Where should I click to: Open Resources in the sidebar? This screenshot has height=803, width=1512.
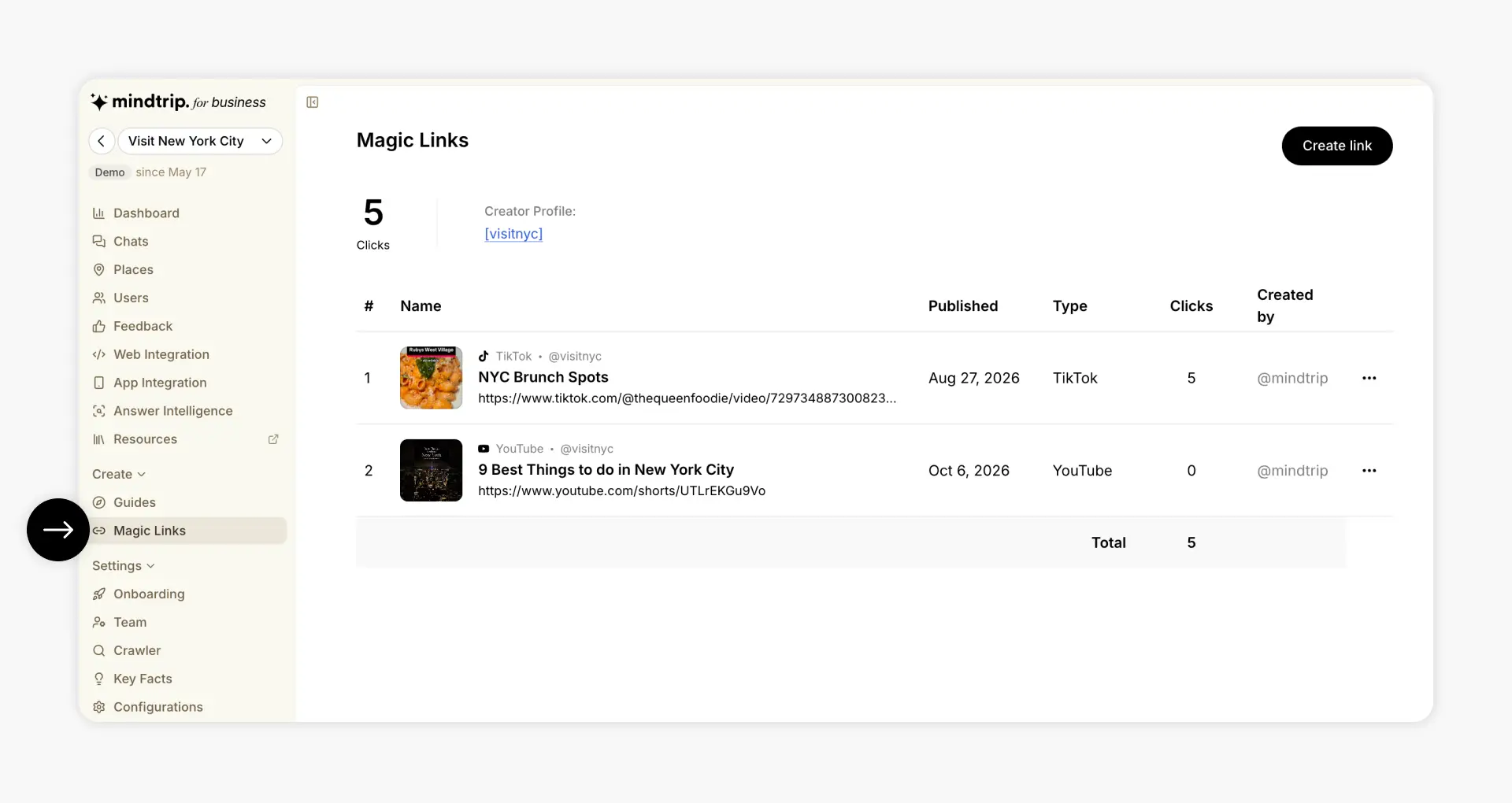pyautogui.click(x=145, y=439)
